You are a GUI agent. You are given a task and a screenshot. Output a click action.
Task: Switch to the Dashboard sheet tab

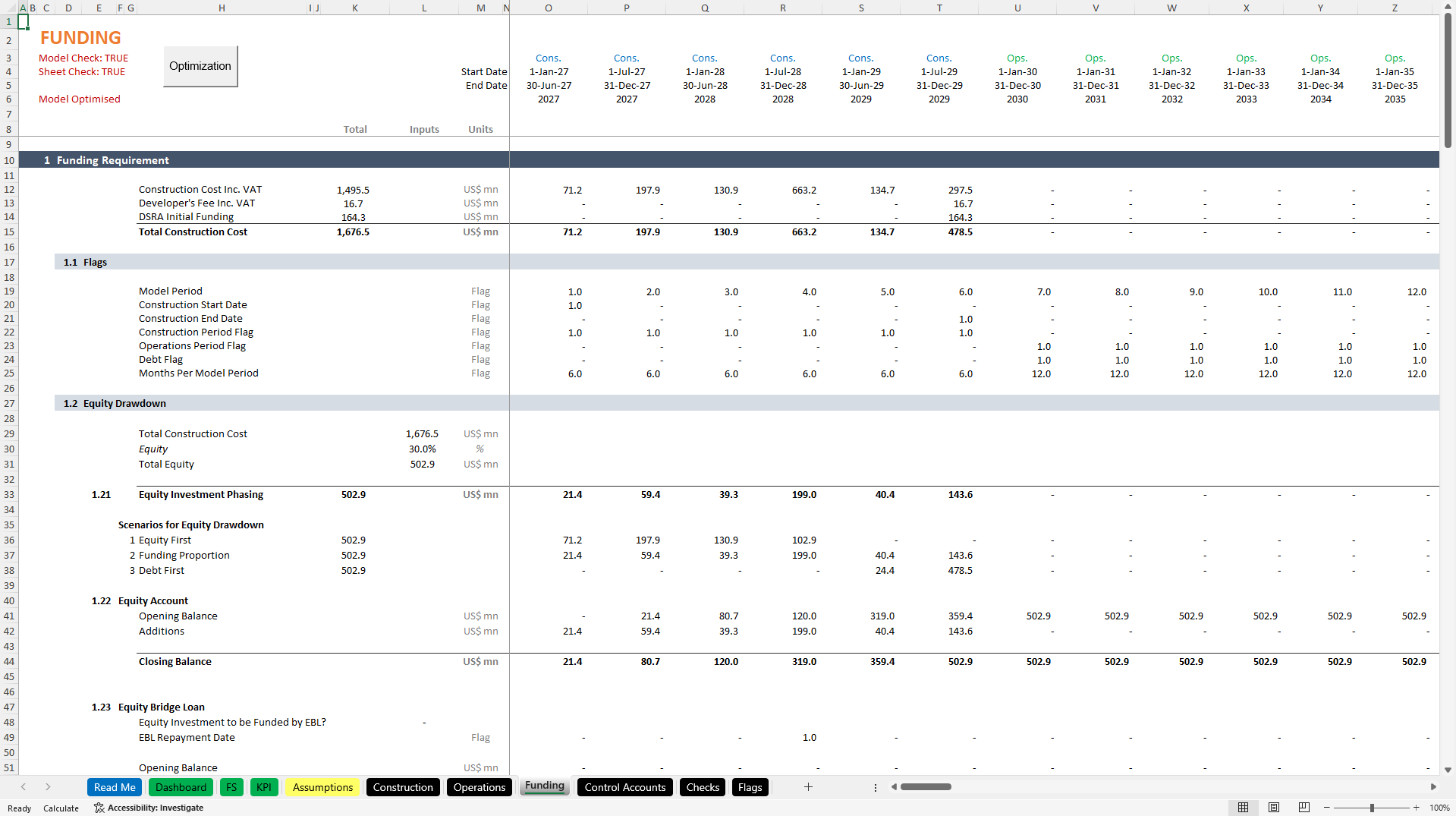(181, 787)
